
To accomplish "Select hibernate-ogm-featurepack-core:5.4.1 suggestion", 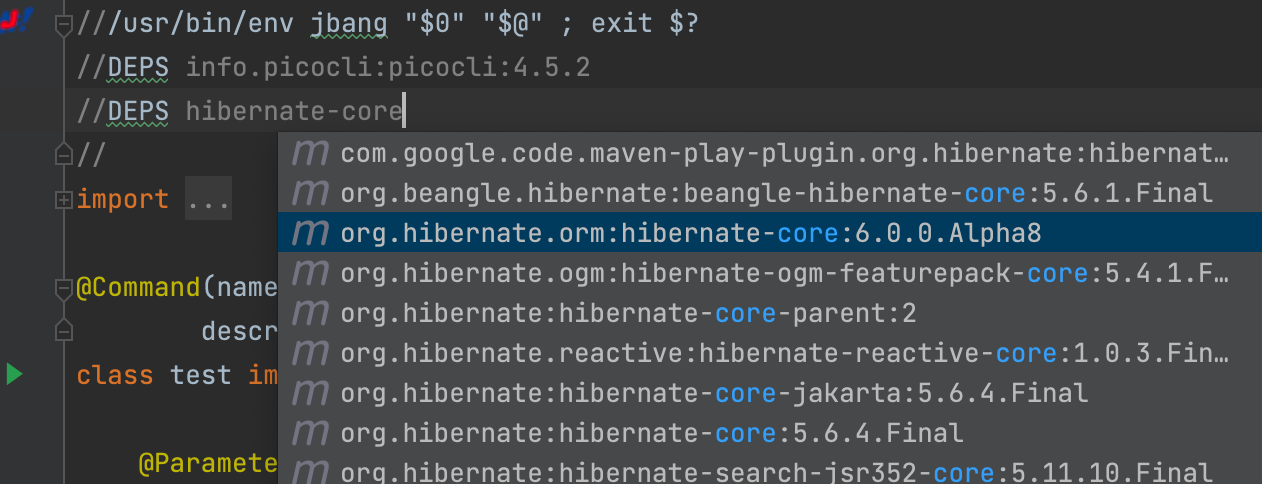I will tap(769, 273).
